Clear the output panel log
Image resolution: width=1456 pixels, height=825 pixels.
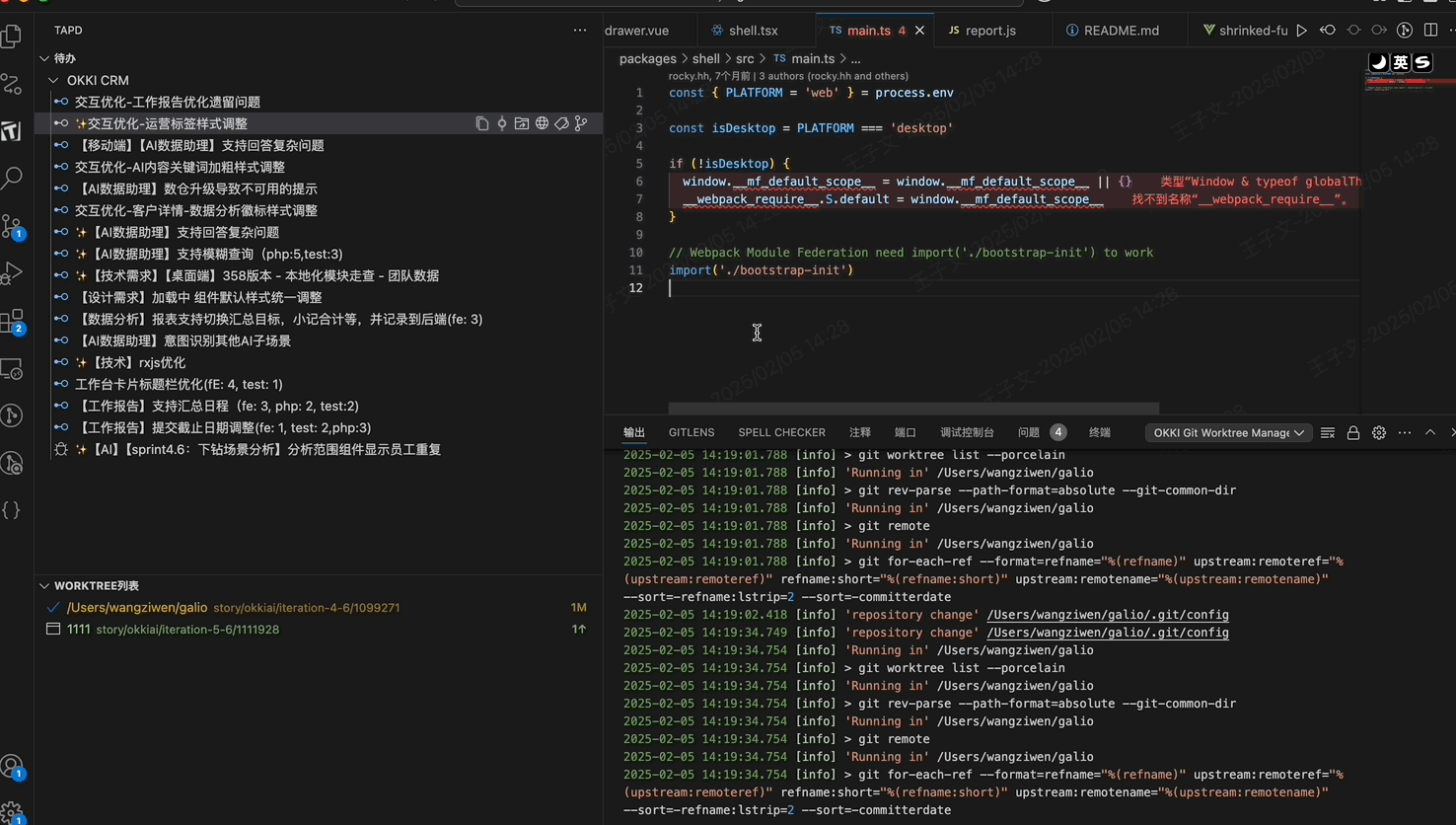(x=1328, y=433)
